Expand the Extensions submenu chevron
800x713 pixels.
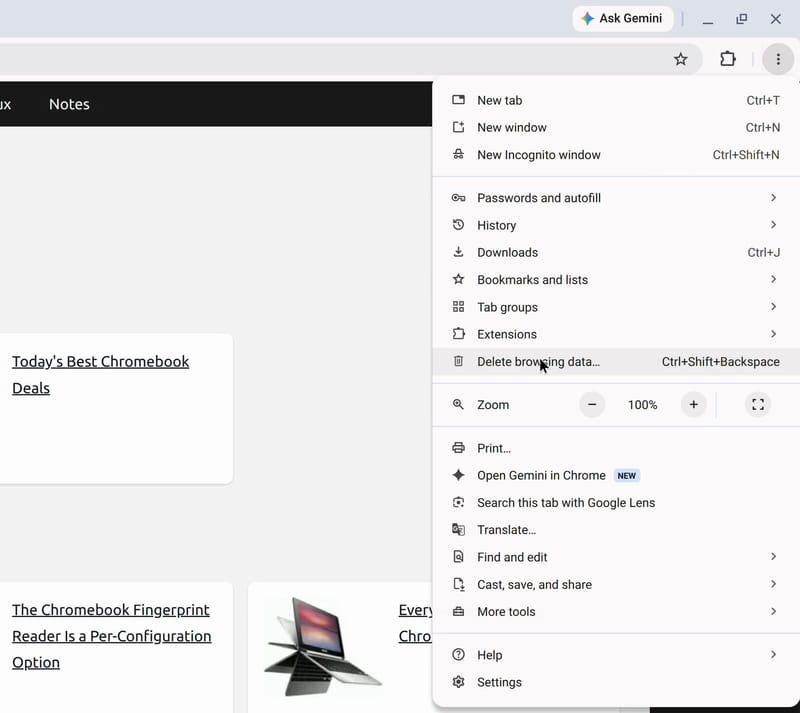pos(773,334)
